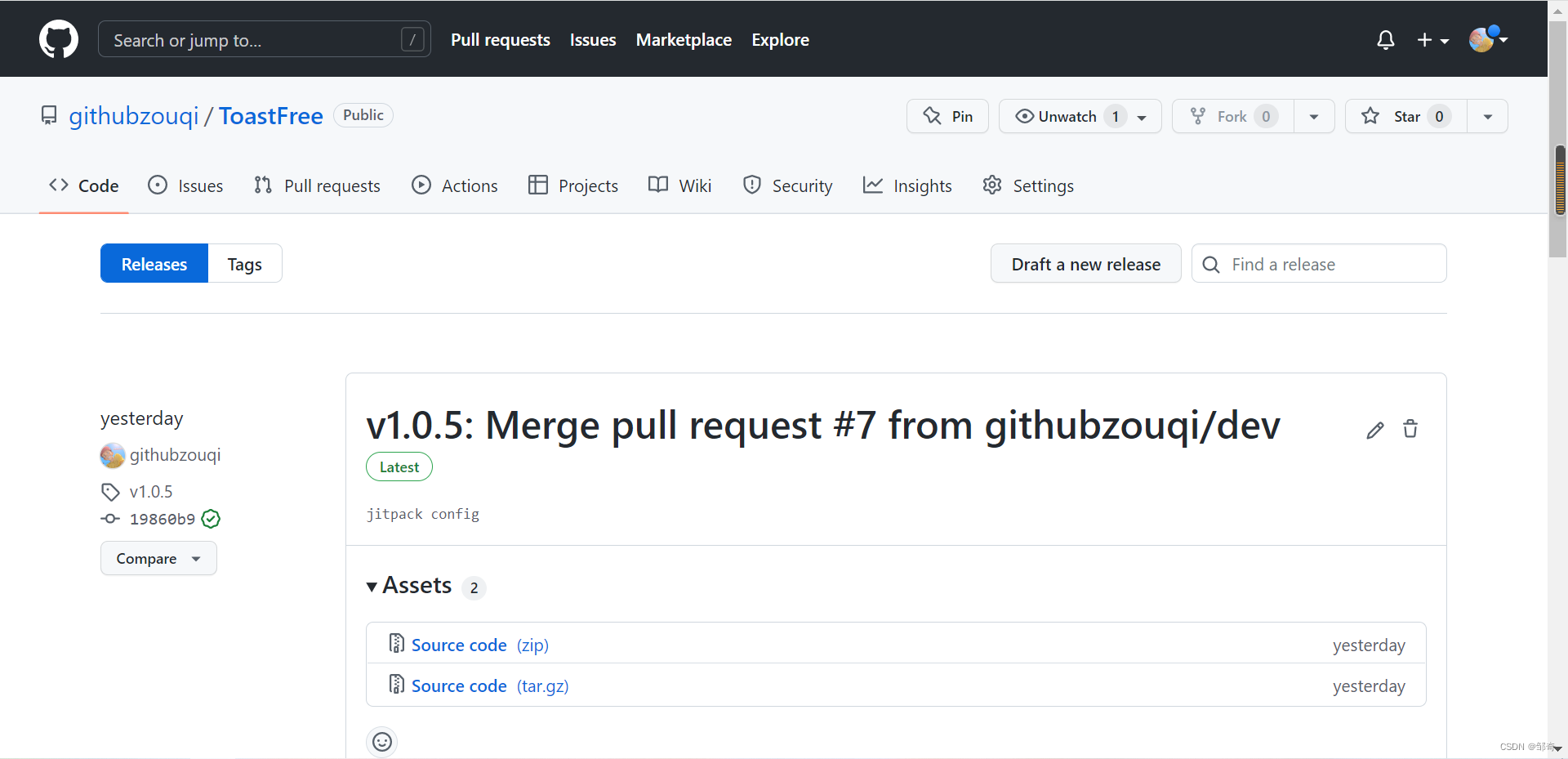Open repository Settings tab
The width and height of the screenshot is (1568, 759).
1028,185
